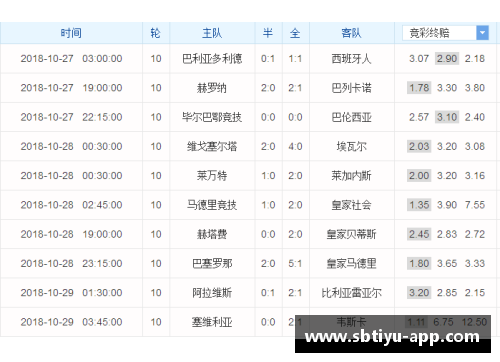Image resolution: width=500 pixels, height=362 pixels.
Task: Click match time 2018-10-27 22:15:00
Action: pos(71,117)
